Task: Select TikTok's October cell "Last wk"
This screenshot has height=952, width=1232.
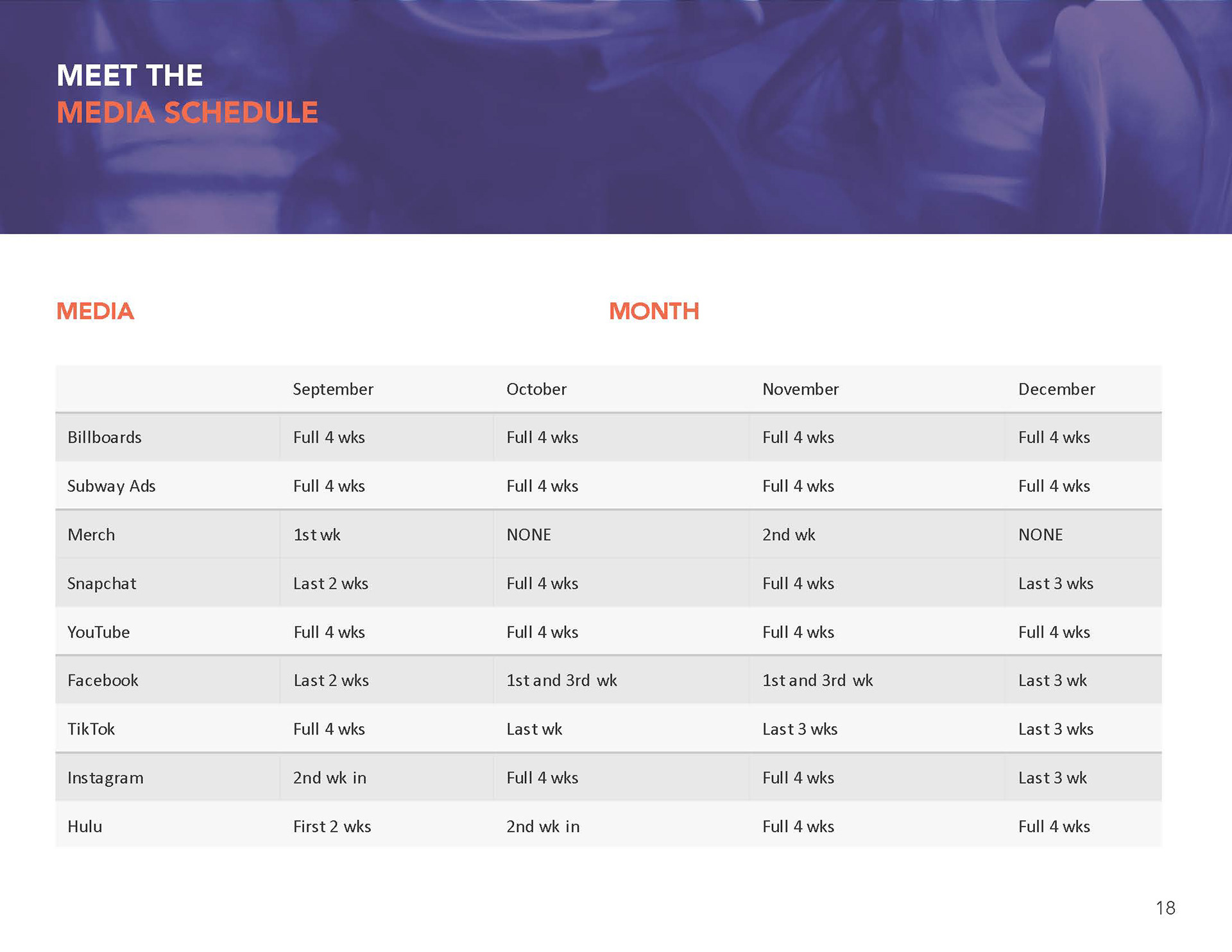Action: tap(534, 729)
